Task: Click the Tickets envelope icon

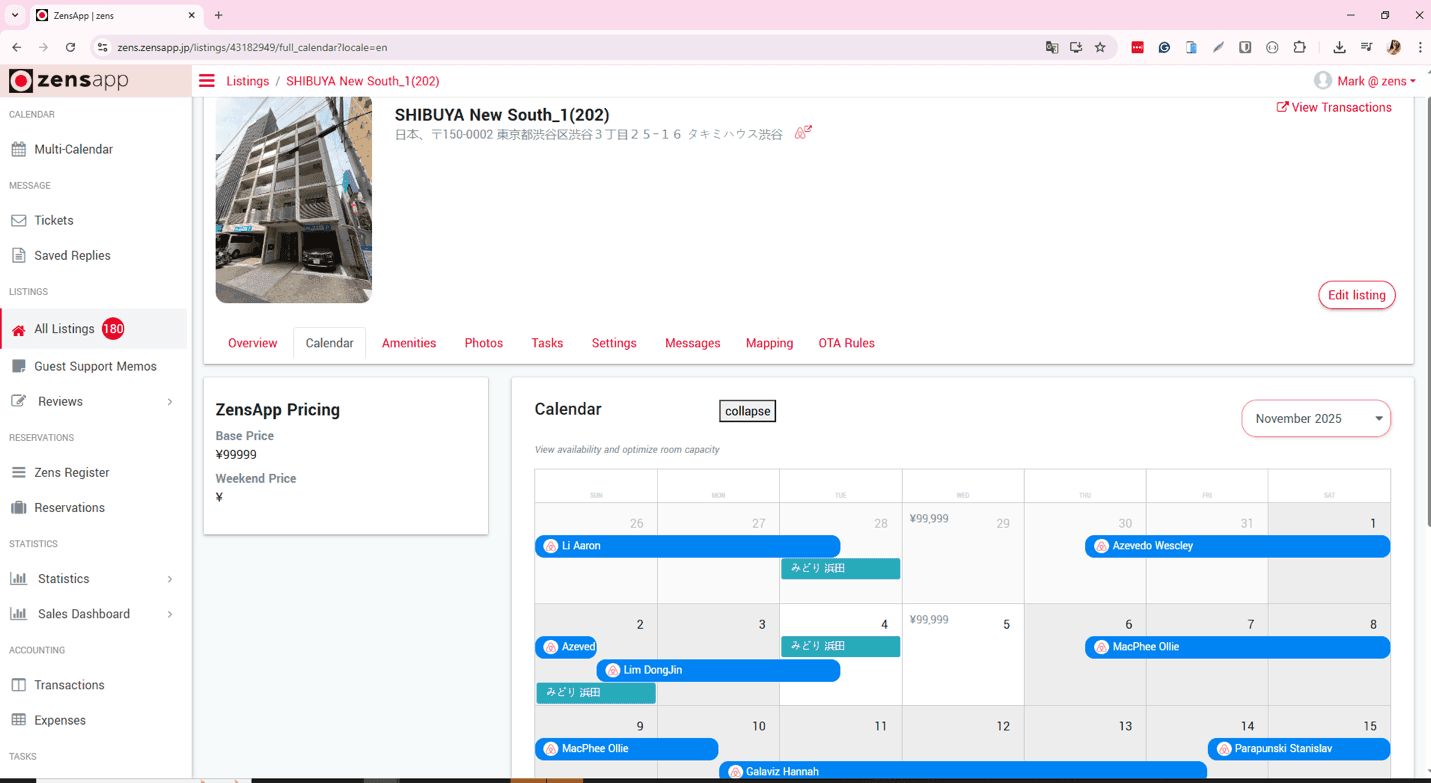Action: [18, 220]
